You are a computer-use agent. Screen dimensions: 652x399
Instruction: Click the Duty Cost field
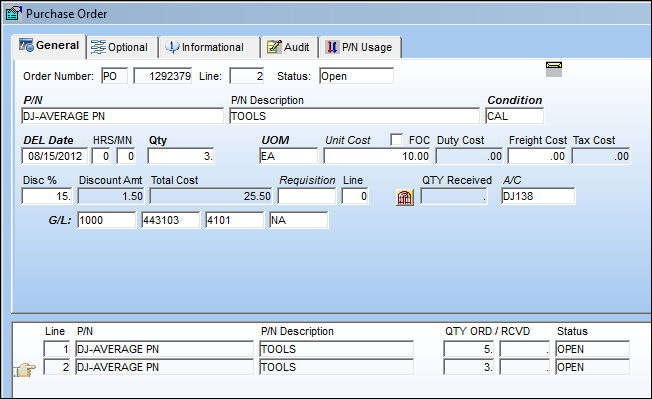click(x=469, y=156)
